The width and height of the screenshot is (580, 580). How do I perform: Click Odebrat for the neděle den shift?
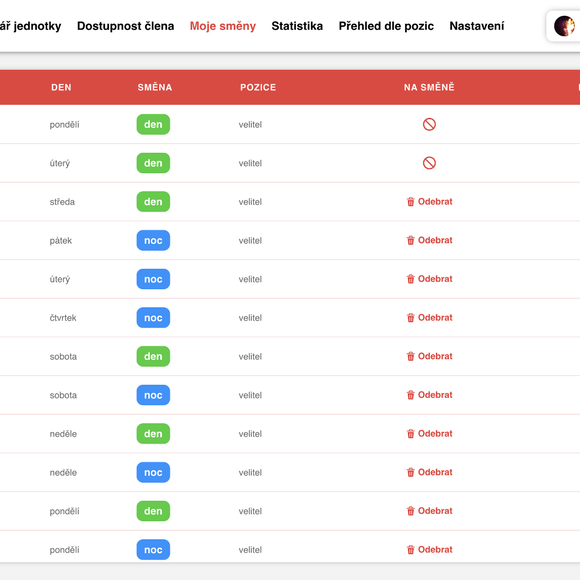pyautogui.click(x=429, y=434)
